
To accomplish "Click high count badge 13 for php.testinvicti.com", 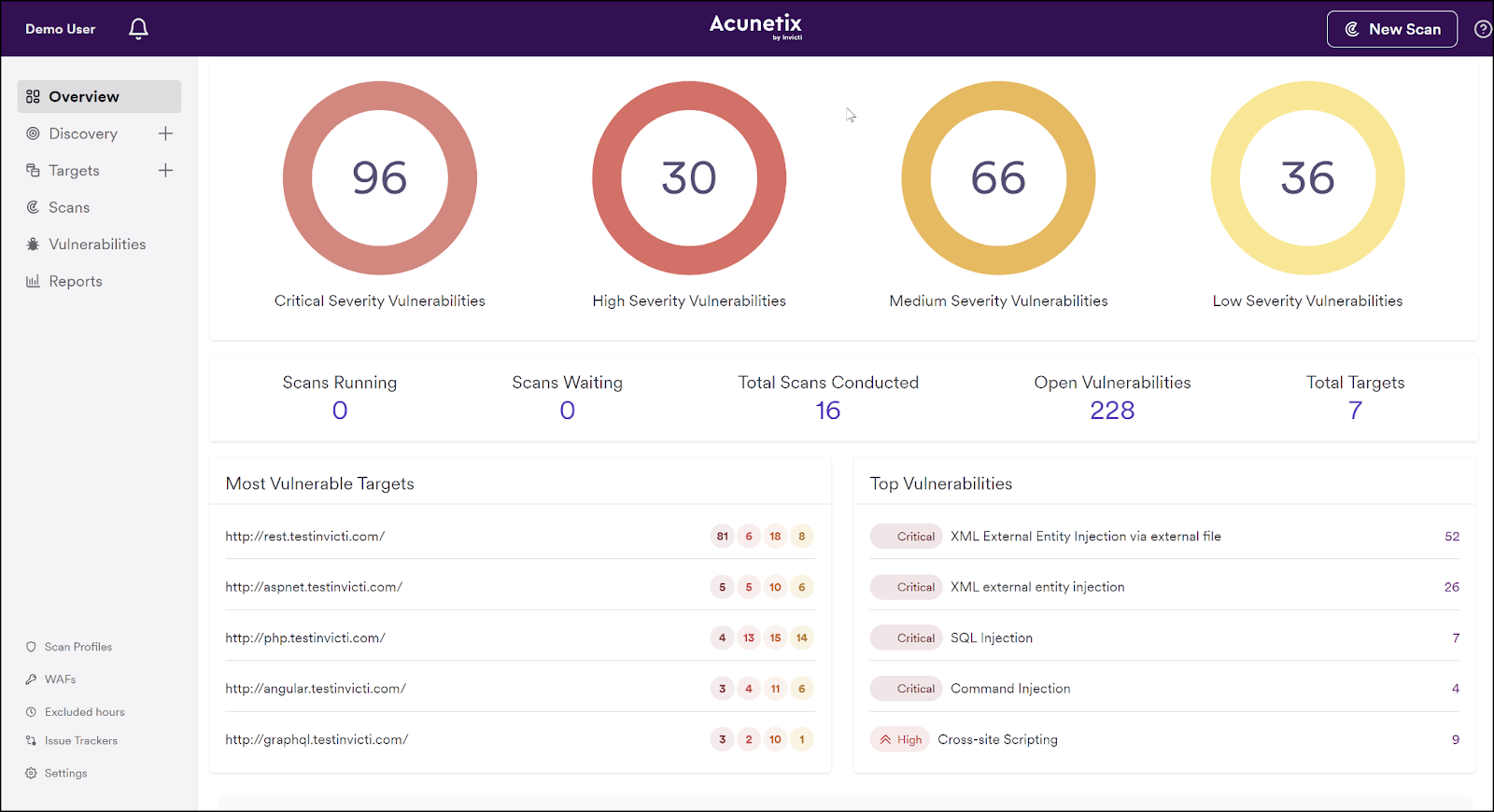I will click(749, 638).
